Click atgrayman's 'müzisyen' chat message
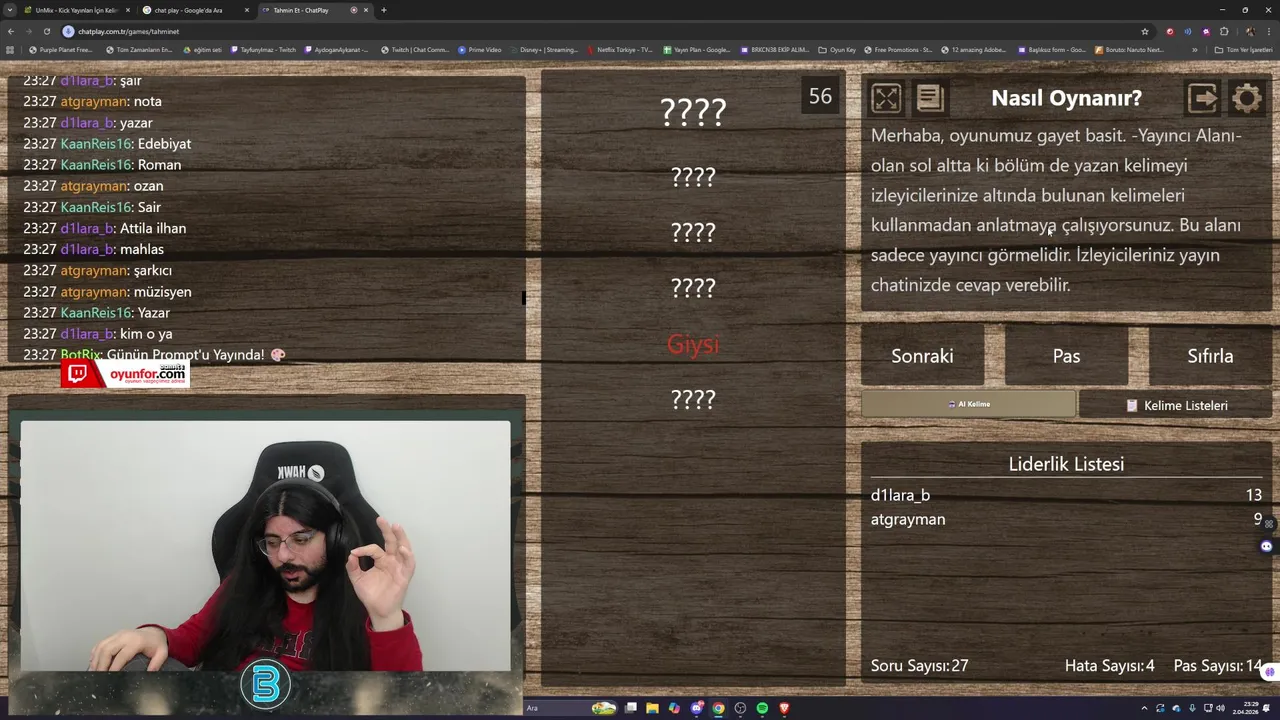This screenshot has height=720, width=1280. tap(162, 292)
